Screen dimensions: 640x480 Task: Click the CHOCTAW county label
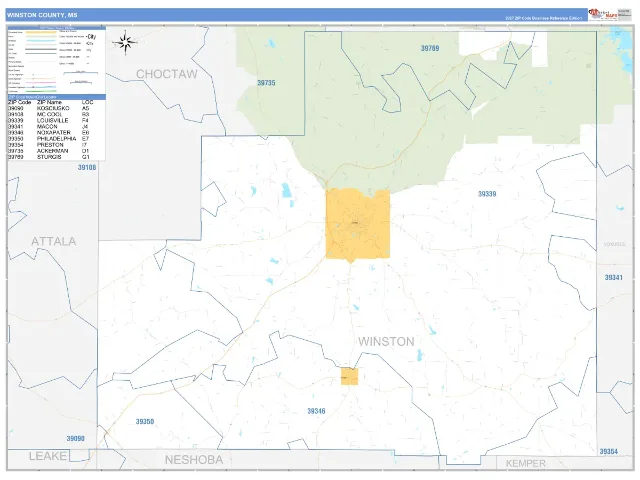coord(167,74)
